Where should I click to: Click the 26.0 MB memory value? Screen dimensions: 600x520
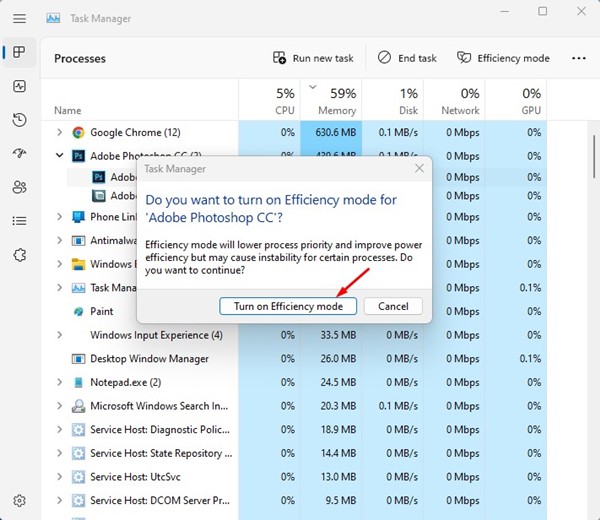338,359
